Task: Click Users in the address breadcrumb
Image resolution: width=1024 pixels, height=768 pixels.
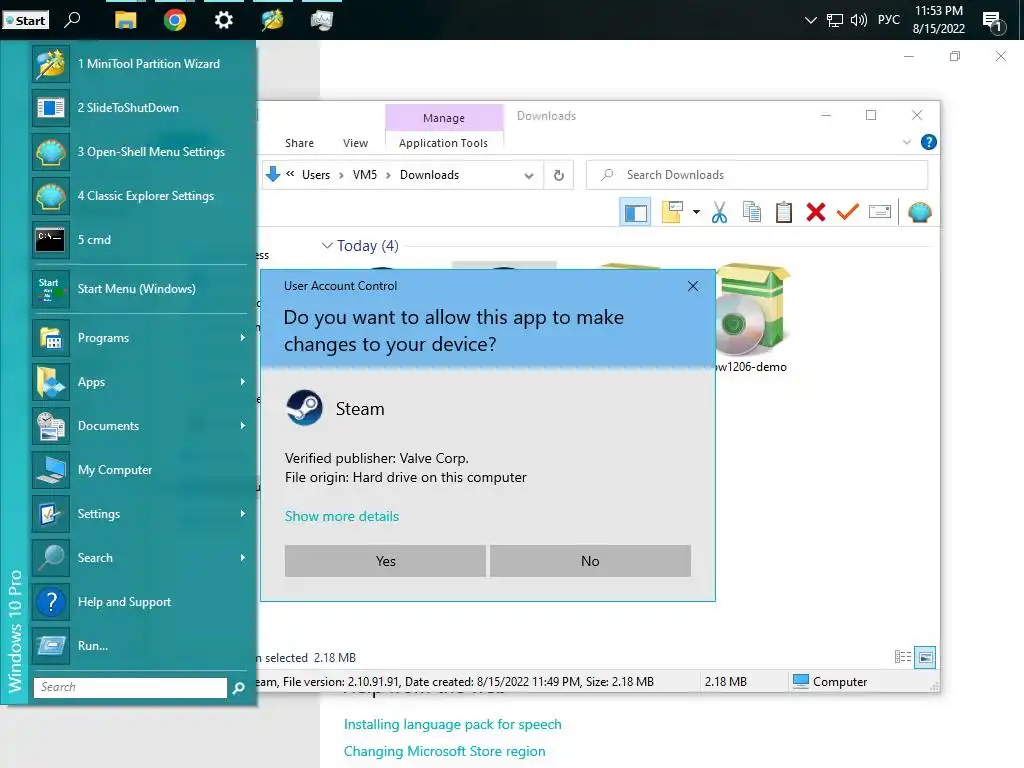Action: [316, 175]
